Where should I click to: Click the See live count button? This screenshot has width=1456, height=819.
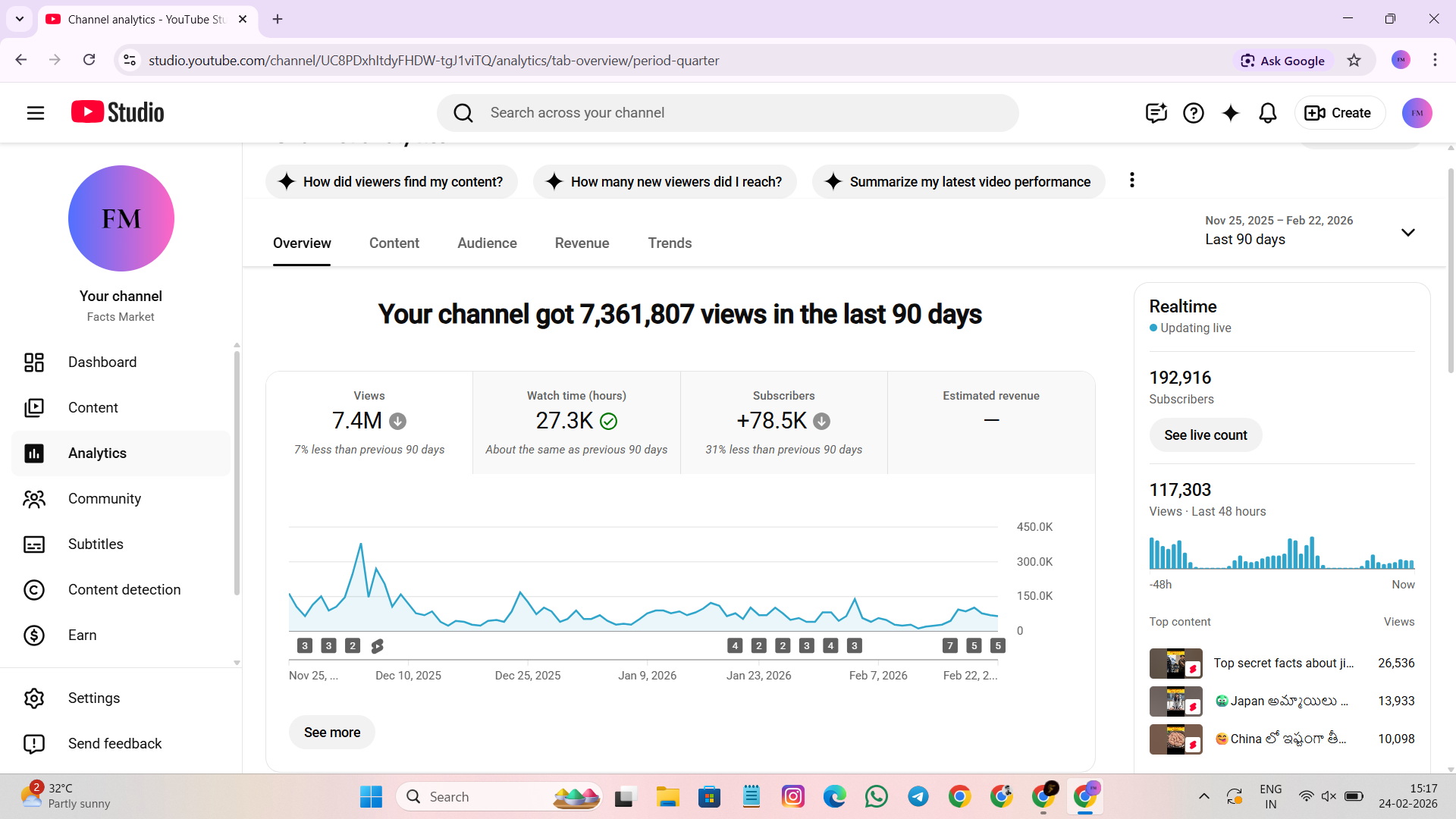pos(1205,435)
